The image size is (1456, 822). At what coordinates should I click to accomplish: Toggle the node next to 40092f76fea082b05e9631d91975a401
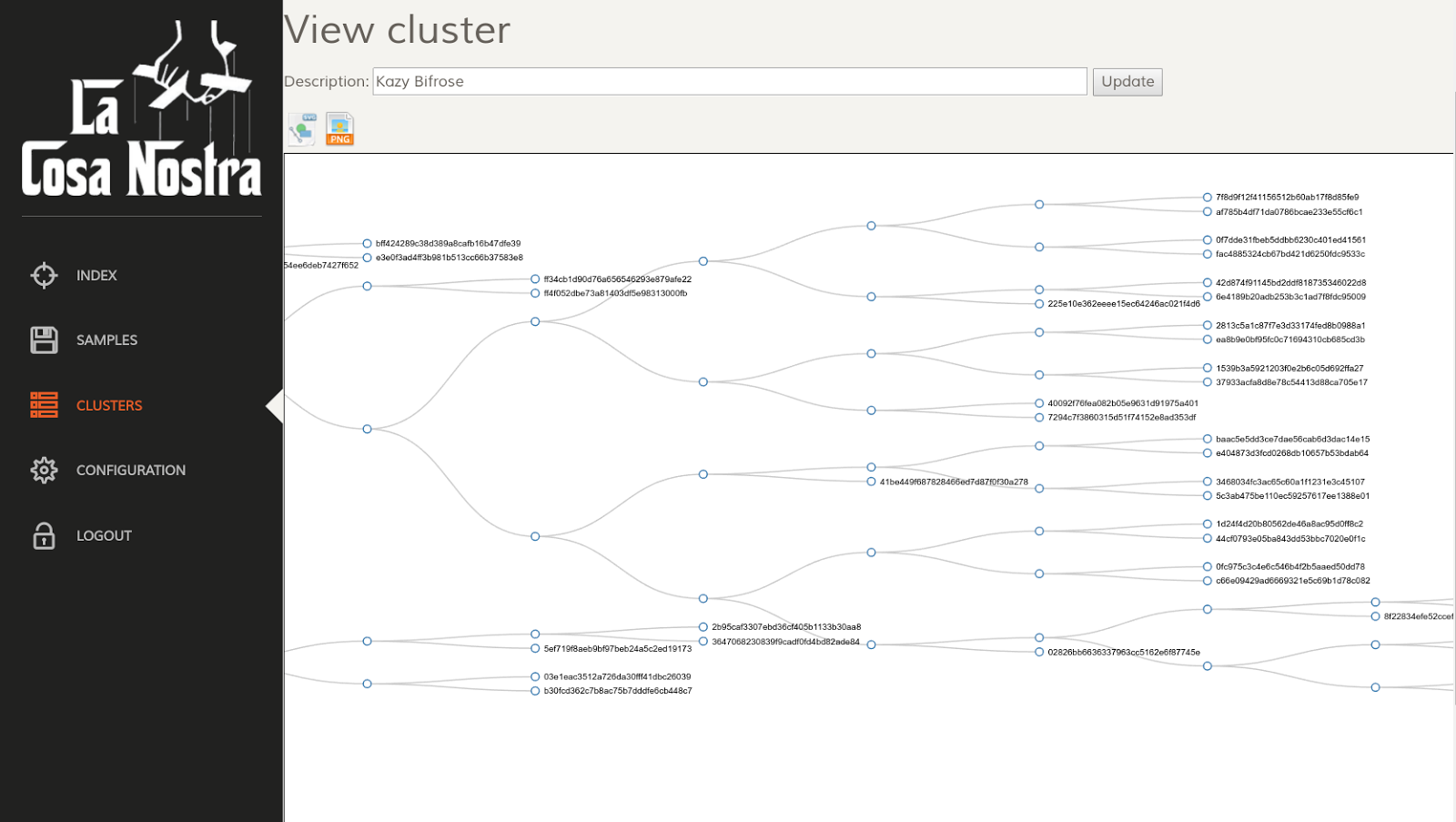(1039, 404)
